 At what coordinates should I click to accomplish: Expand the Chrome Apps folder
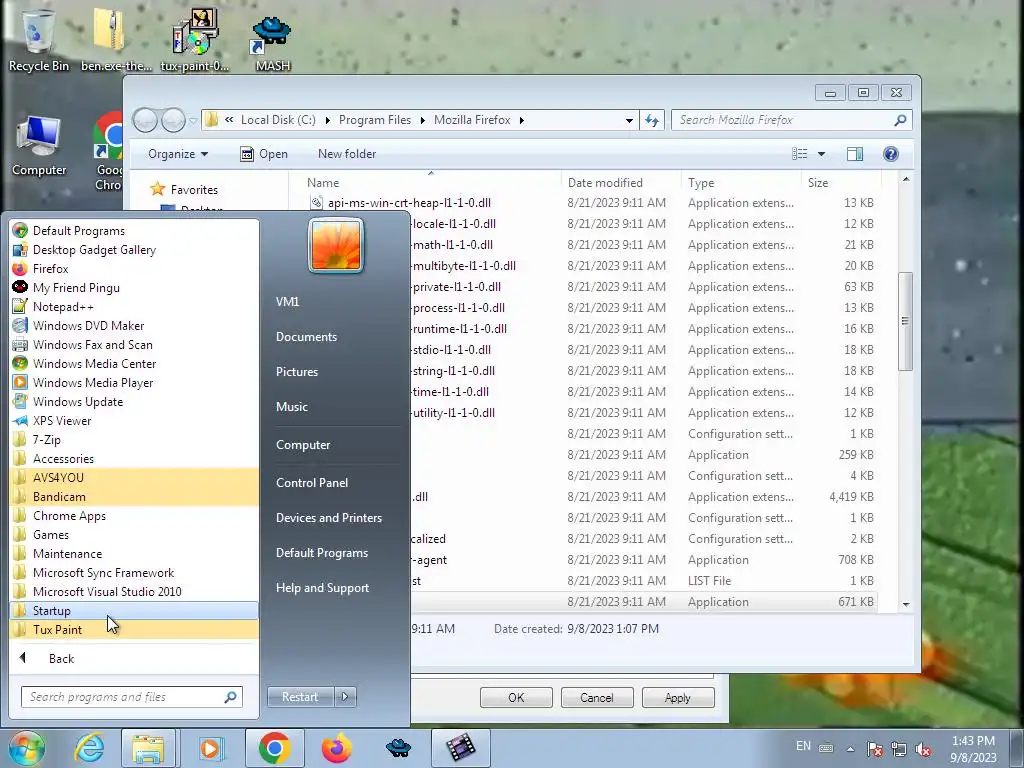click(x=134, y=515)
